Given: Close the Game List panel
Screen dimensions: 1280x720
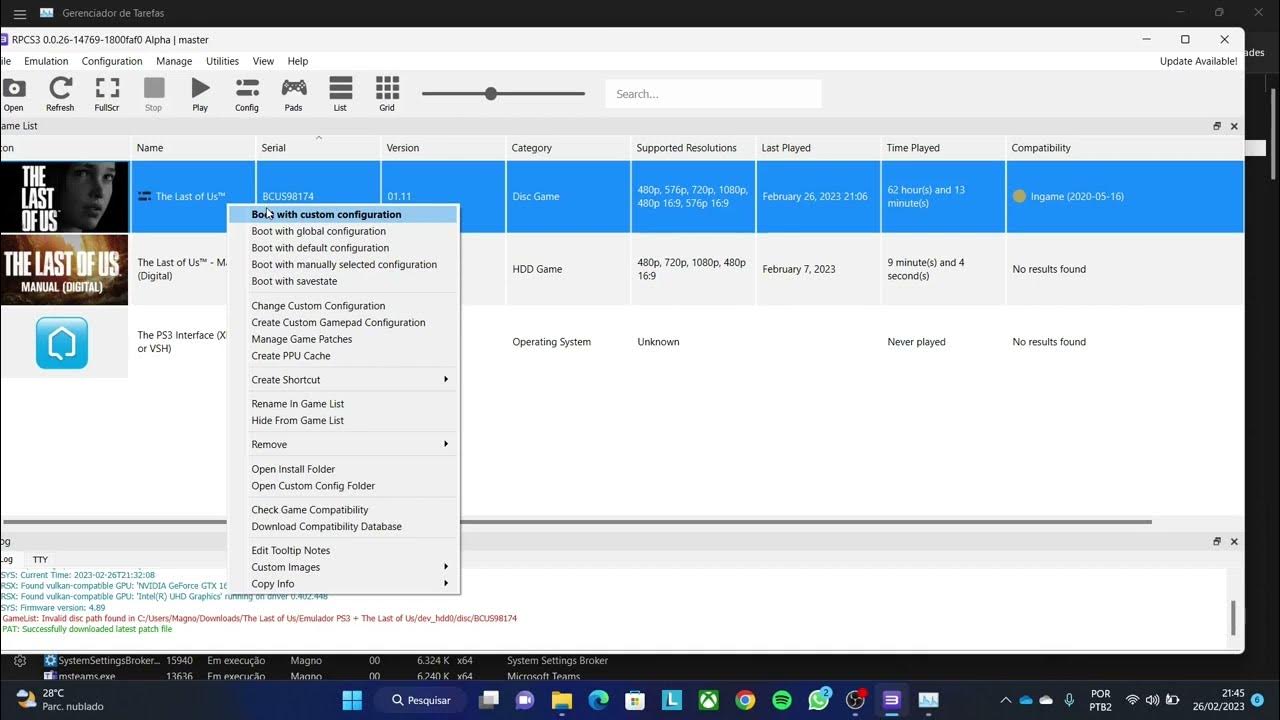Looking at the screenshot, I should (x=1234, y=127).
